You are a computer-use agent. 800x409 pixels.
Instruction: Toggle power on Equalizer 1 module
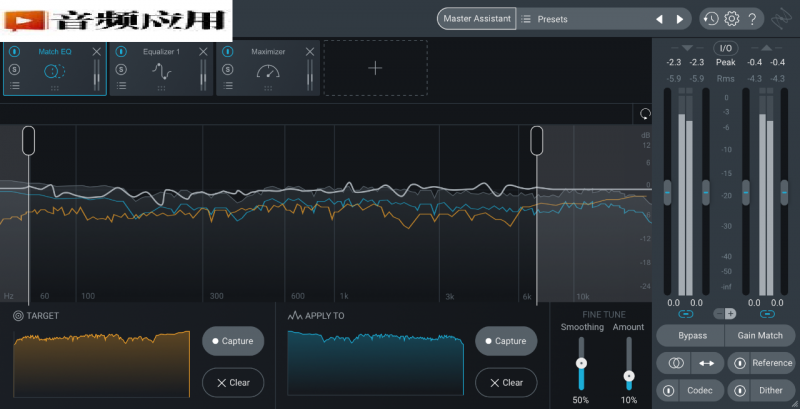point(121,52)
